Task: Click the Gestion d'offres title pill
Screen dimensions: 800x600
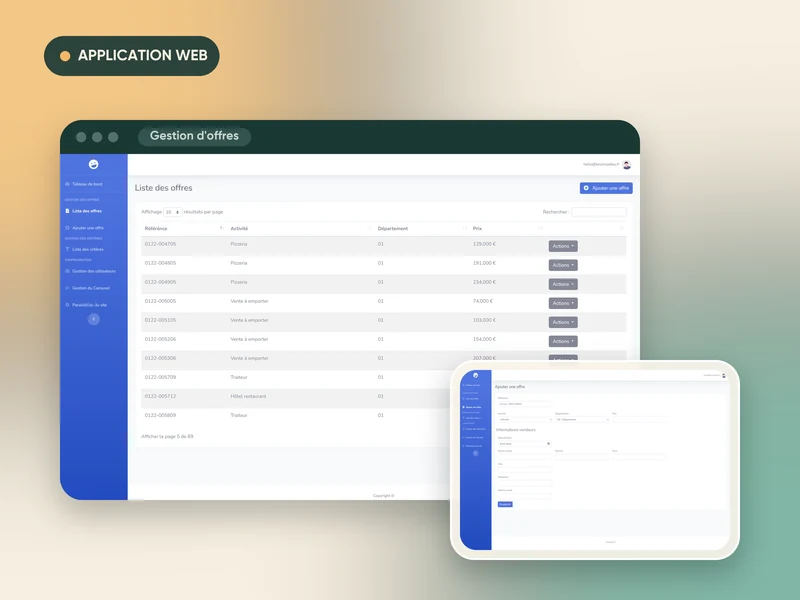Action: [194, 136]
